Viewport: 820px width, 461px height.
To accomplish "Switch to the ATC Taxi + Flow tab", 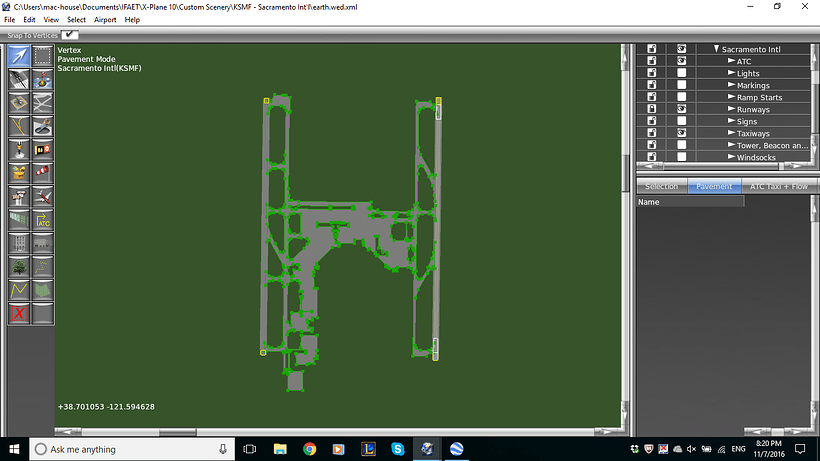I will click(x=779, y=186).
